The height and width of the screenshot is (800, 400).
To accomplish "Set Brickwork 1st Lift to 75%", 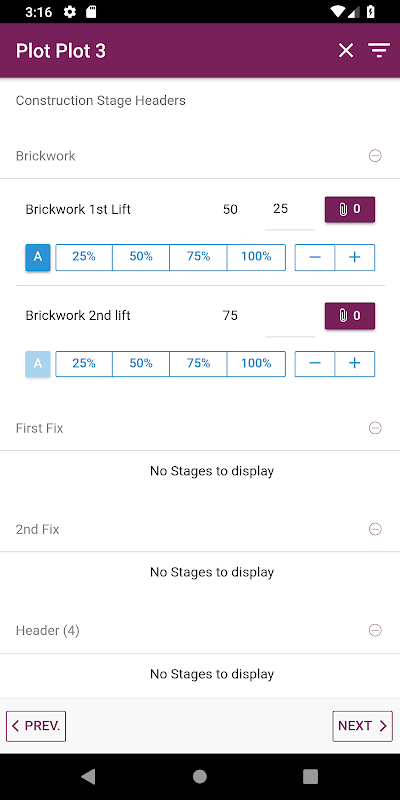I will tap(198, 257).
